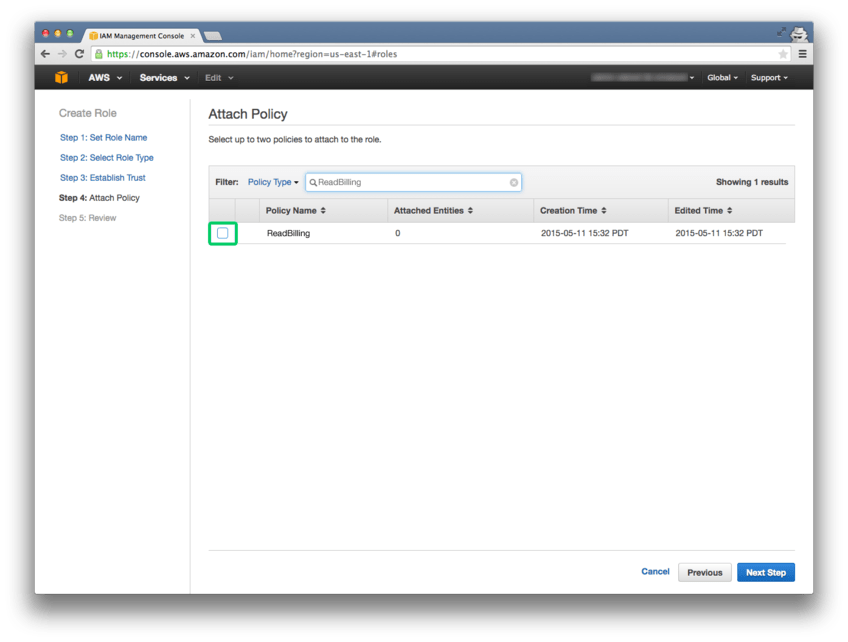848x642 pixels.
Task: Click the Attach Policy heading
Action: click(x=248, y=114)
